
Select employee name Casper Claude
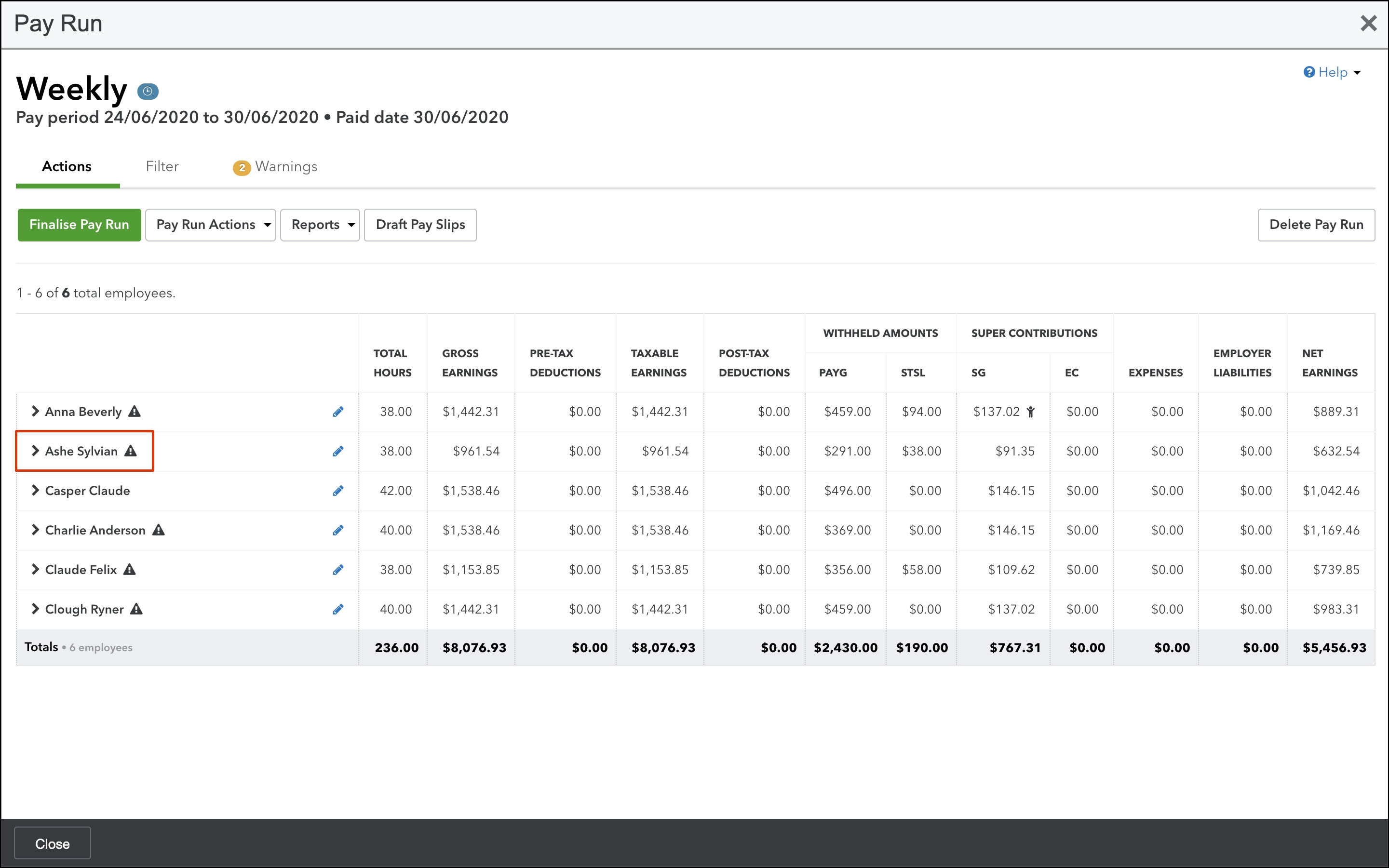(x=87, y=491)
